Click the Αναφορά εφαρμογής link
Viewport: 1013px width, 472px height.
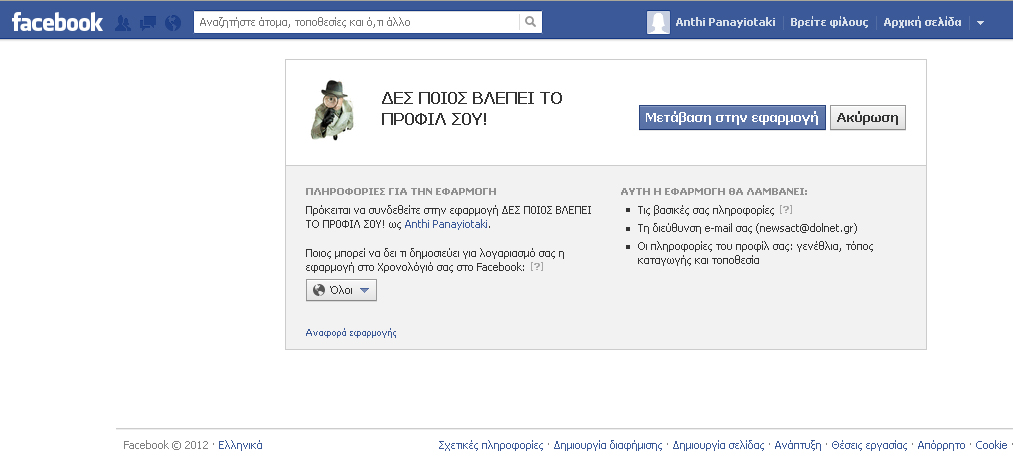coord(351,333)
